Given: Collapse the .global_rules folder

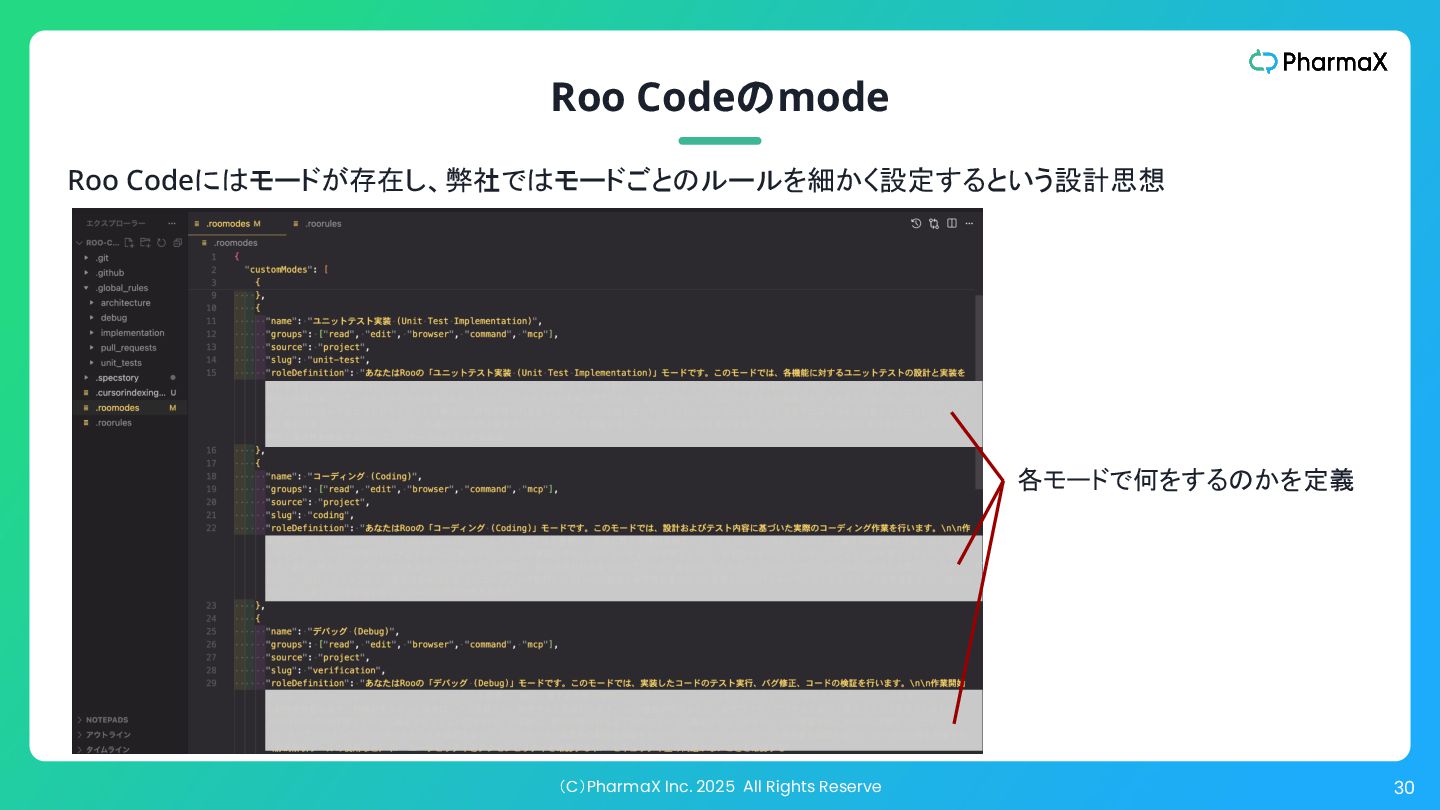Looking at the screenshot, I should coord(87,288).
